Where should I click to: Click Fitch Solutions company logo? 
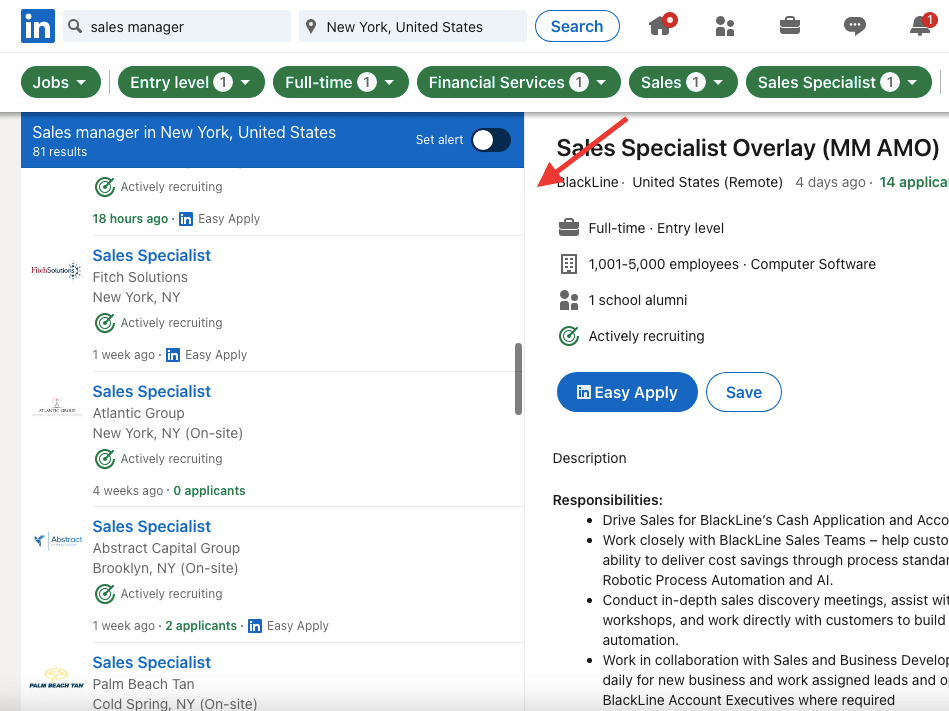coord(56,270)
